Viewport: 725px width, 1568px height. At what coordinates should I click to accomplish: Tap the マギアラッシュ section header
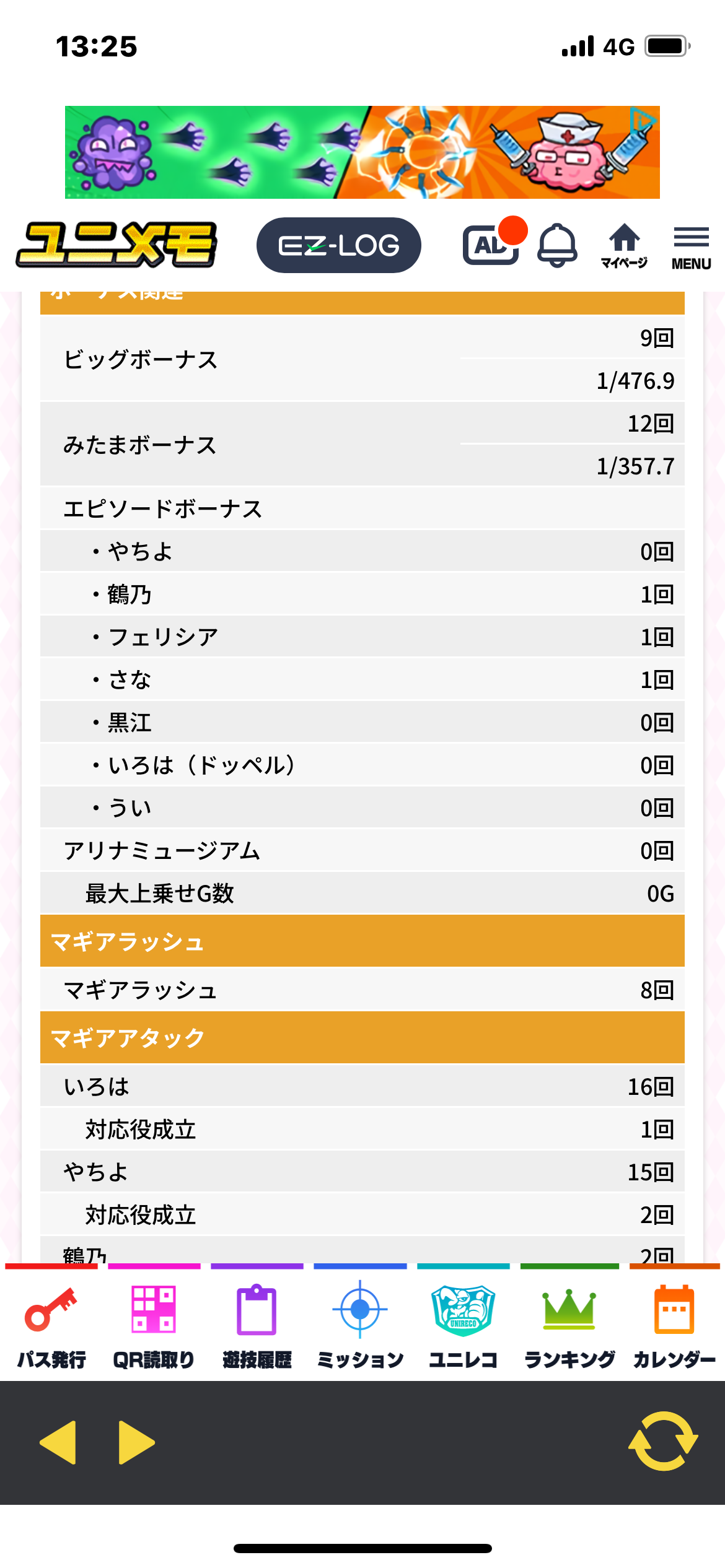[362, 941]
